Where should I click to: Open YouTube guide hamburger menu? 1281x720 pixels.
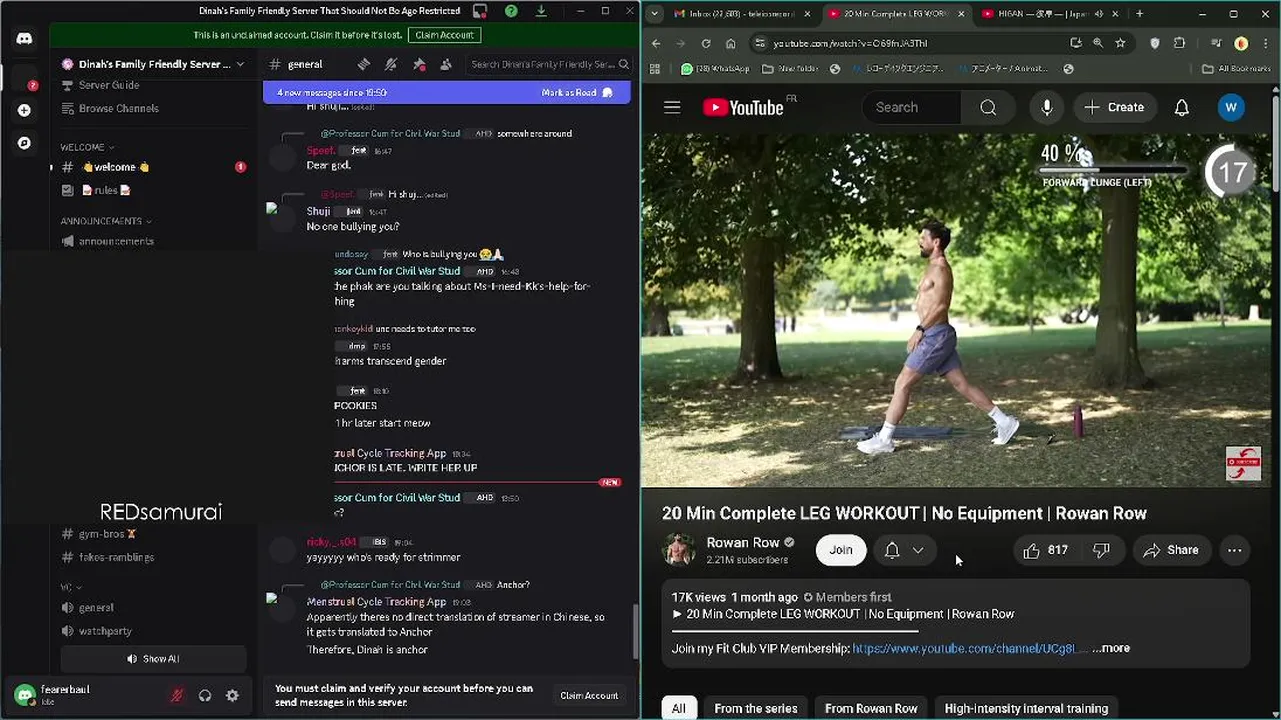[672, 107]
